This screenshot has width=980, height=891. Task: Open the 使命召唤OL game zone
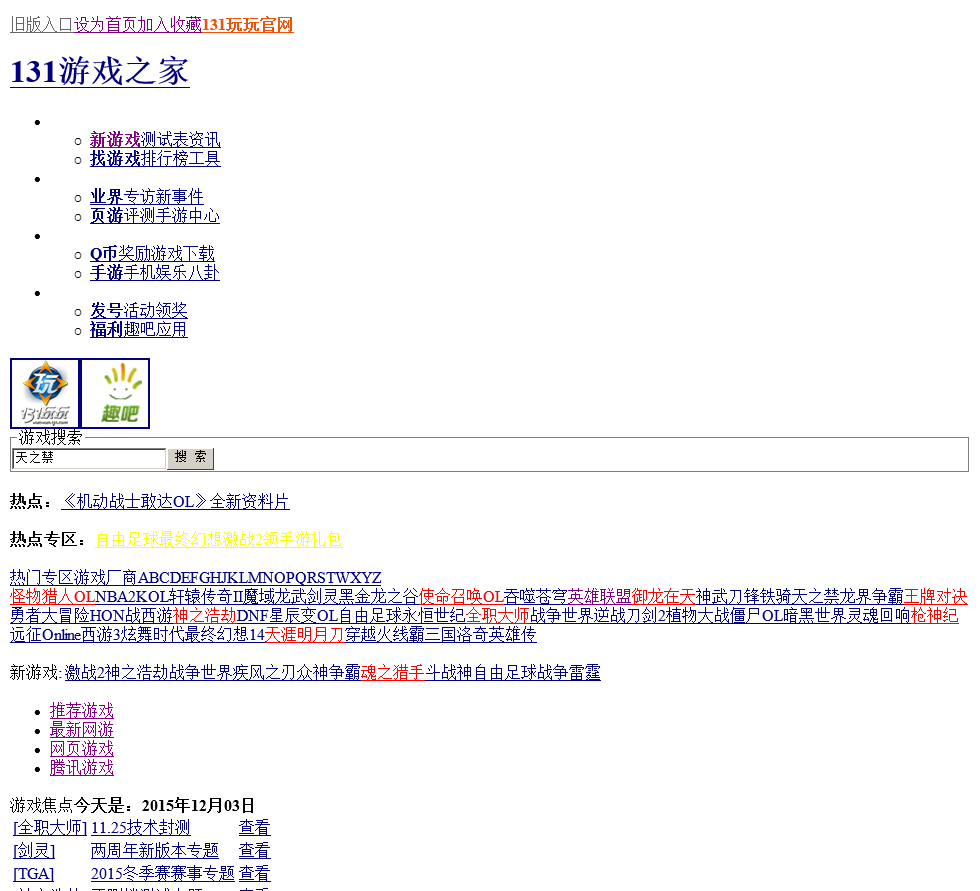tap(461, 597)
